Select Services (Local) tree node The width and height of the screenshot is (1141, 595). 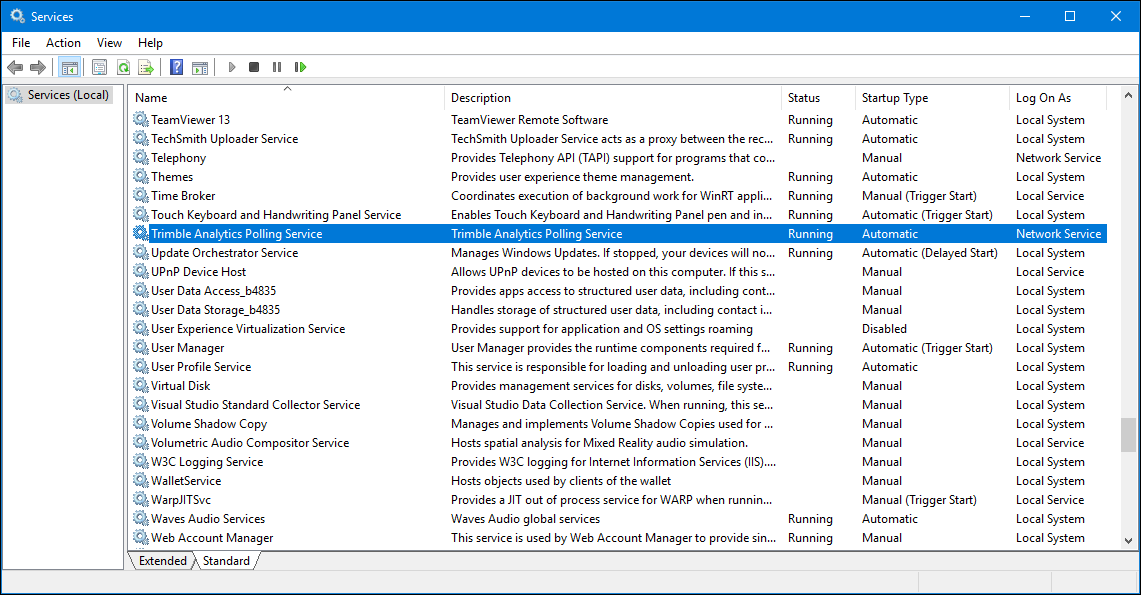pyautogui.click(x=59, y=95)
